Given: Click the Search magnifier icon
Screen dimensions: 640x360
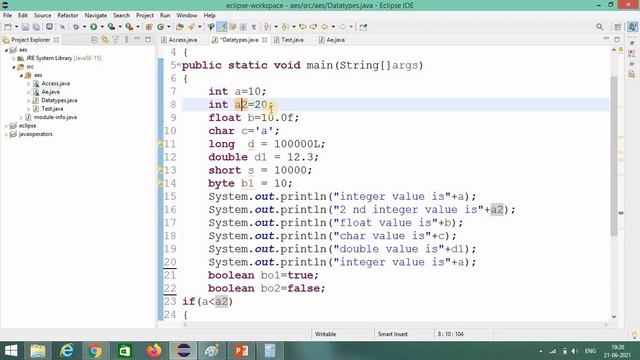Looking at the screenshot, I should [x=599, y=27].
